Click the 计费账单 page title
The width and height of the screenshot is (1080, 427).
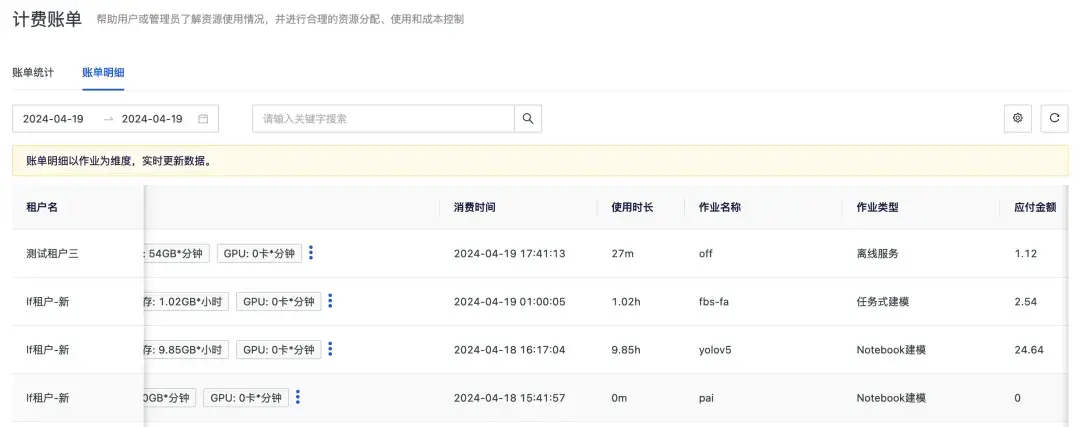click(48, 19)
